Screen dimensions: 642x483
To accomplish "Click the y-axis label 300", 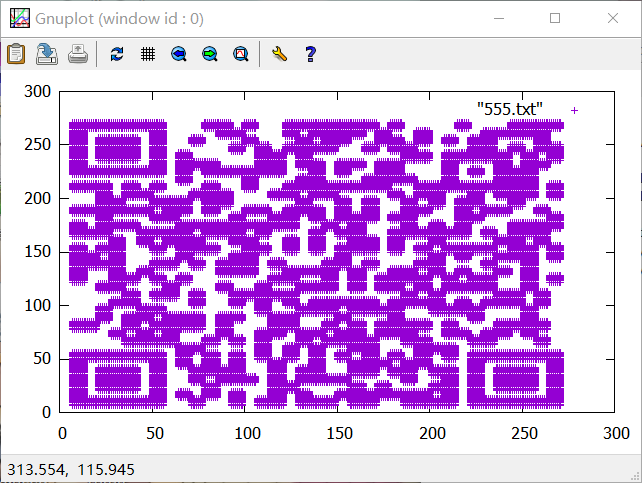I will point(38,91).
